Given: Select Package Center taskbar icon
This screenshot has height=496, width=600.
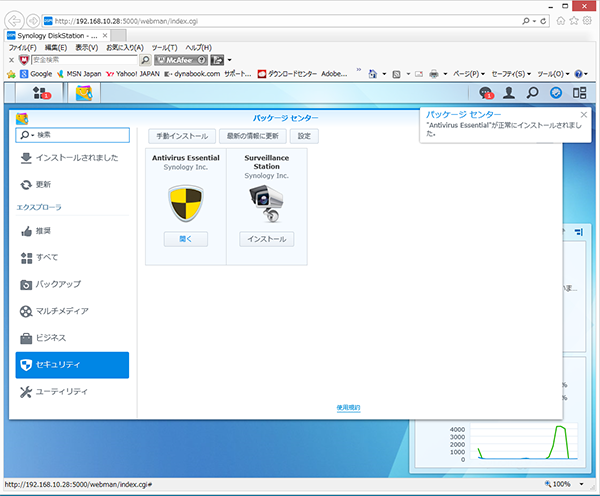Looking at the screenshot, I should click(84, 93).
